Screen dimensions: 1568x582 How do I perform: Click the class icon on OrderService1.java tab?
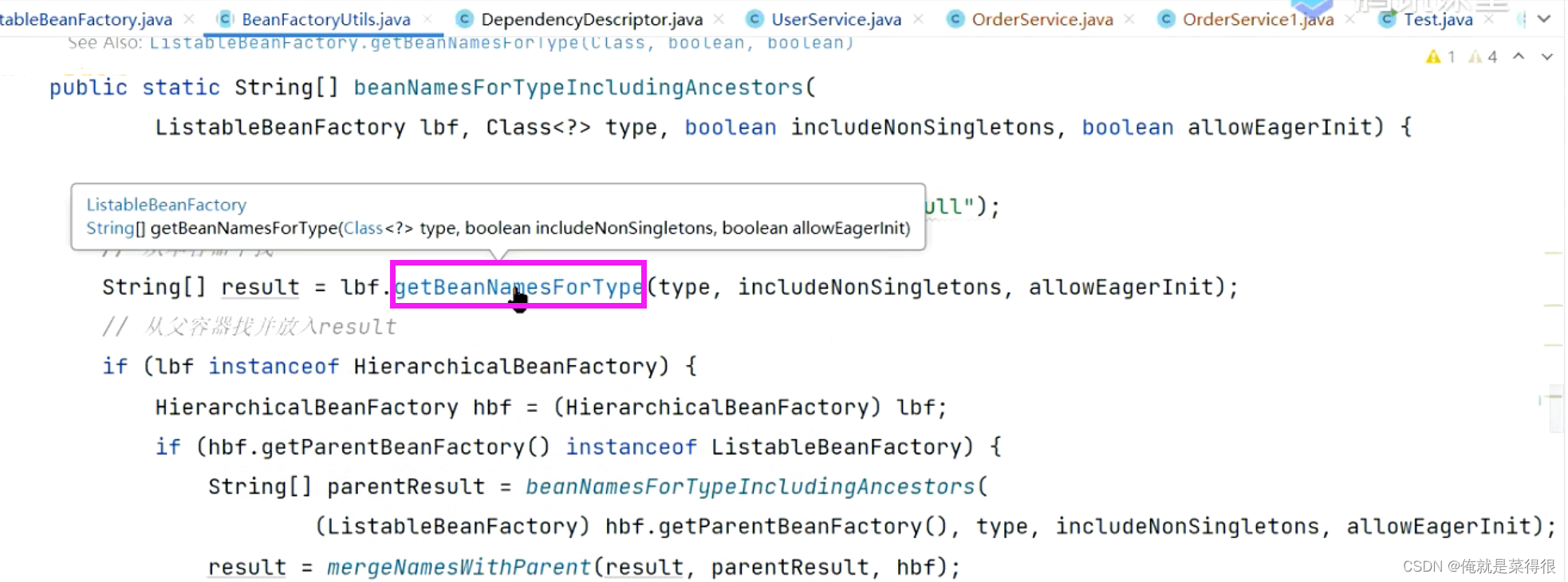click(x=1166, y=19)
